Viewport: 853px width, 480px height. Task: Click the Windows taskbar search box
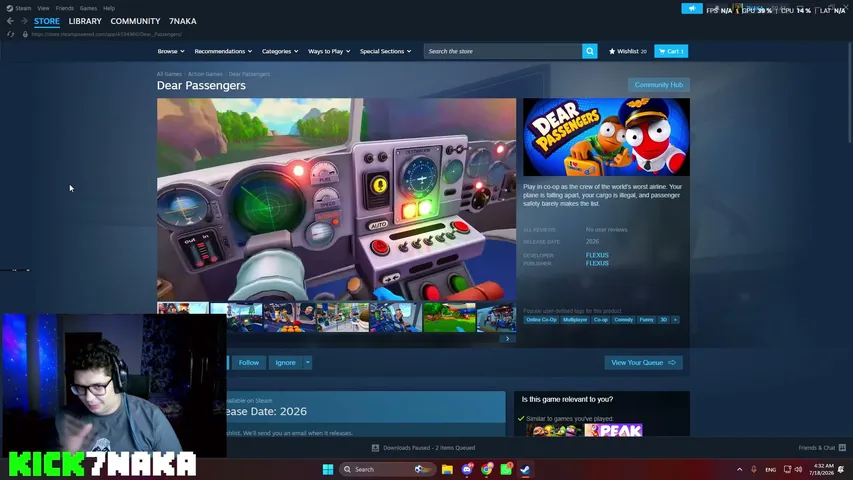coord(387,469)
